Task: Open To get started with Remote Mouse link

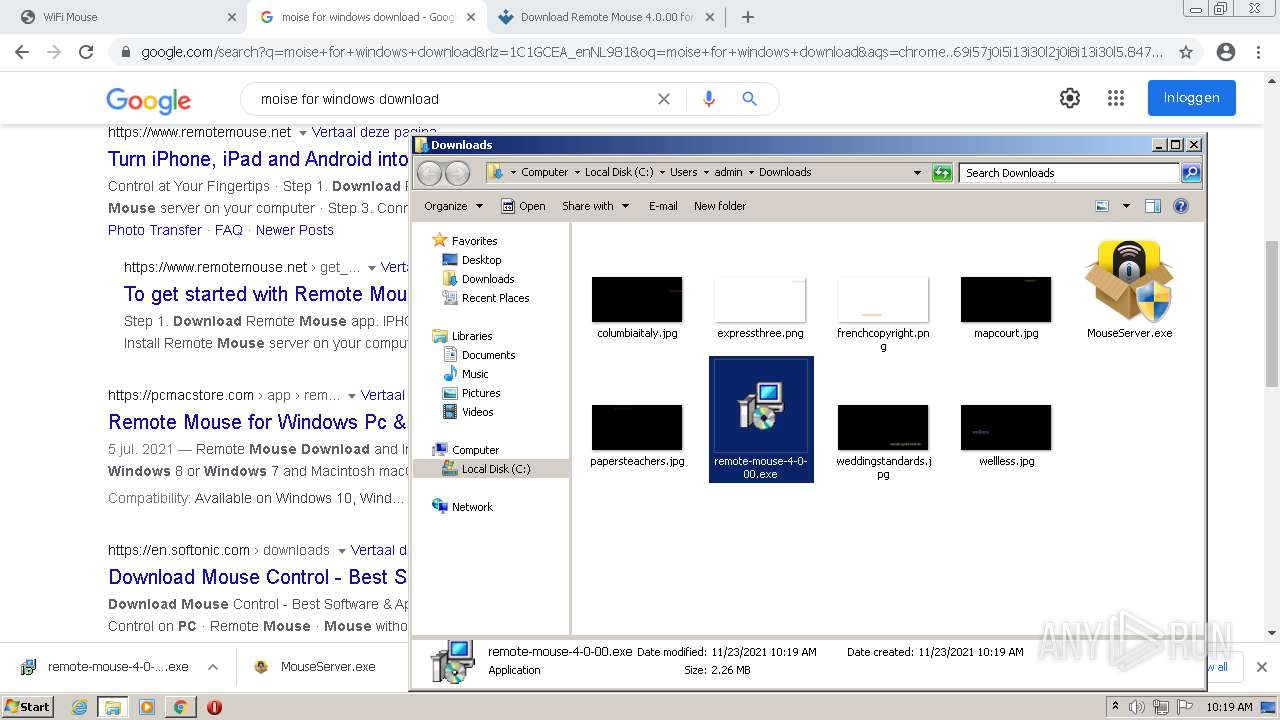Action: [265, 294]
